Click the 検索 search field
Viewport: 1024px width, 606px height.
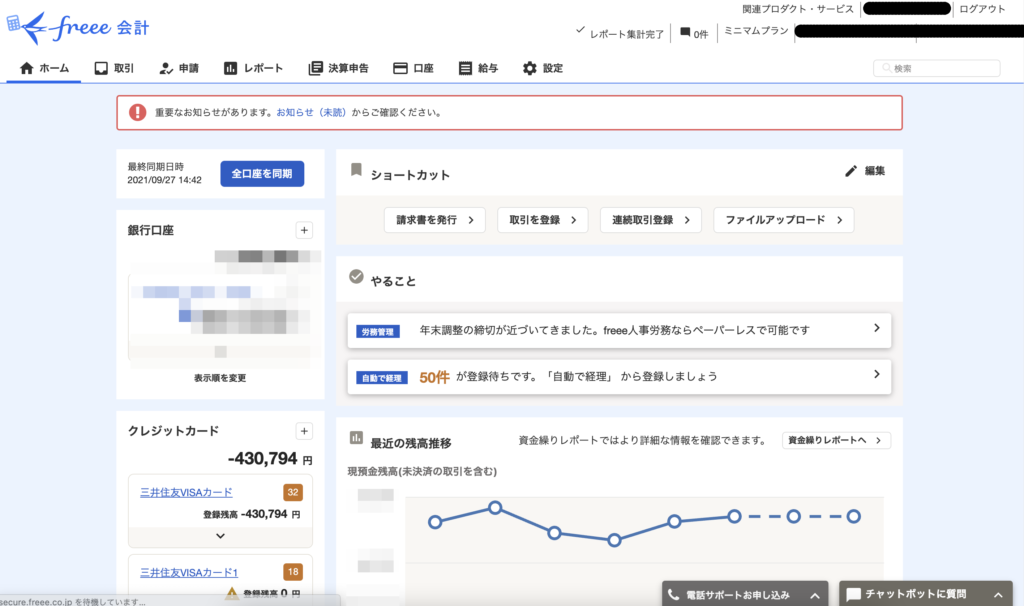coord(942,68)
